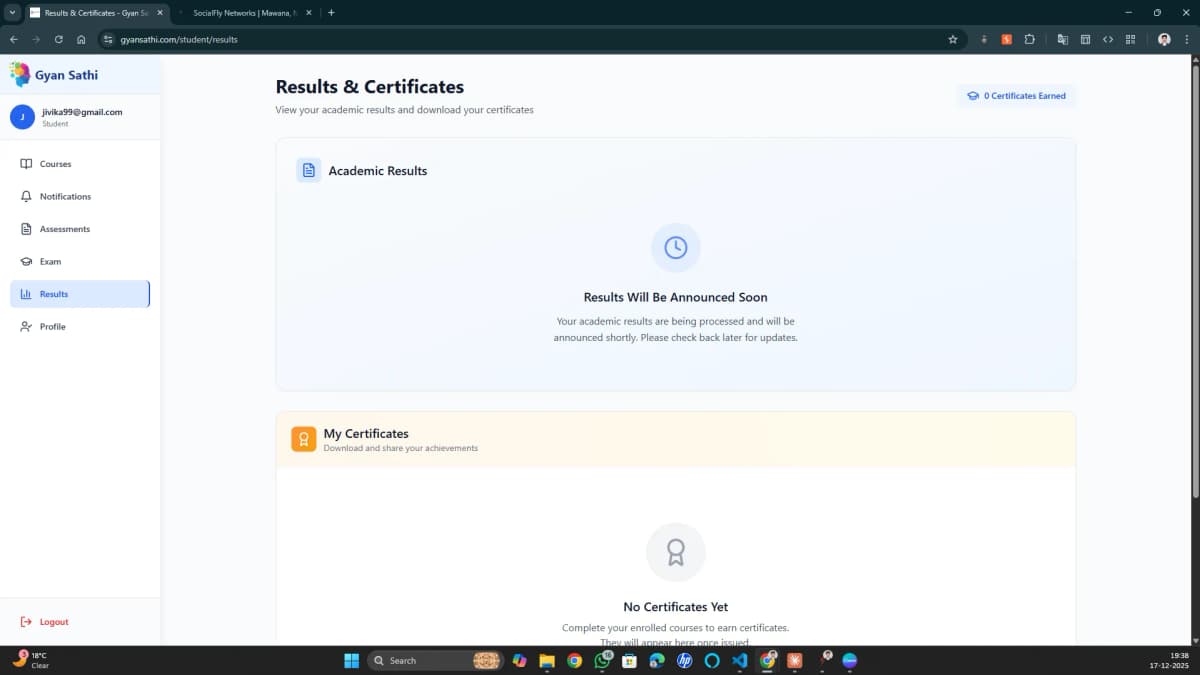Click the Academic Results document icon

tap(307, 170)
